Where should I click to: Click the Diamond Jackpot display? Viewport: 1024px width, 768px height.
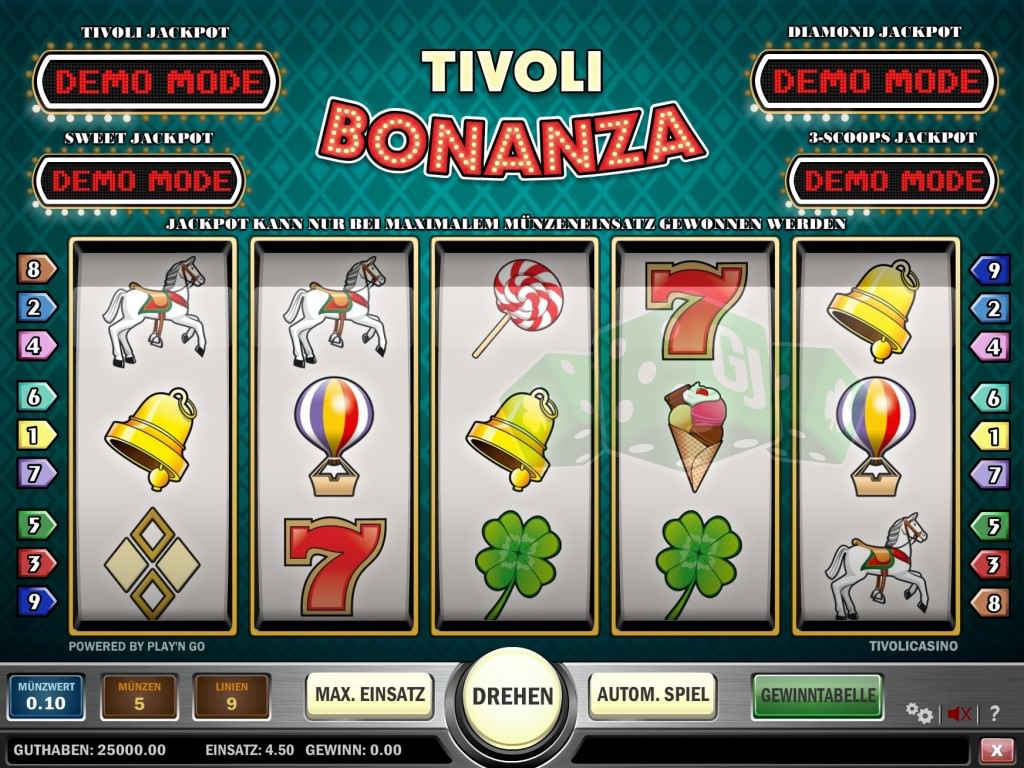point(875,82)
